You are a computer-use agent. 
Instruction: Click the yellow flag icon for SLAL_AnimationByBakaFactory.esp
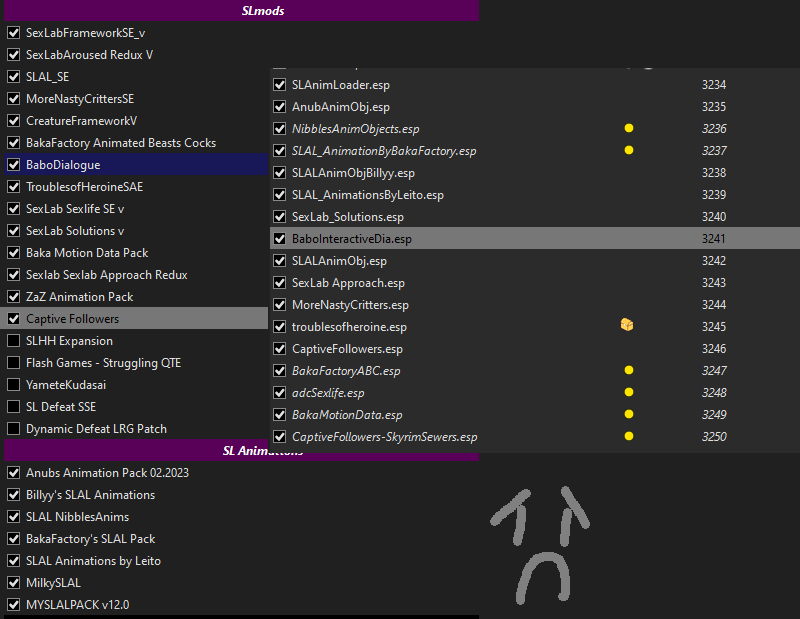click(x=629, y=150)
